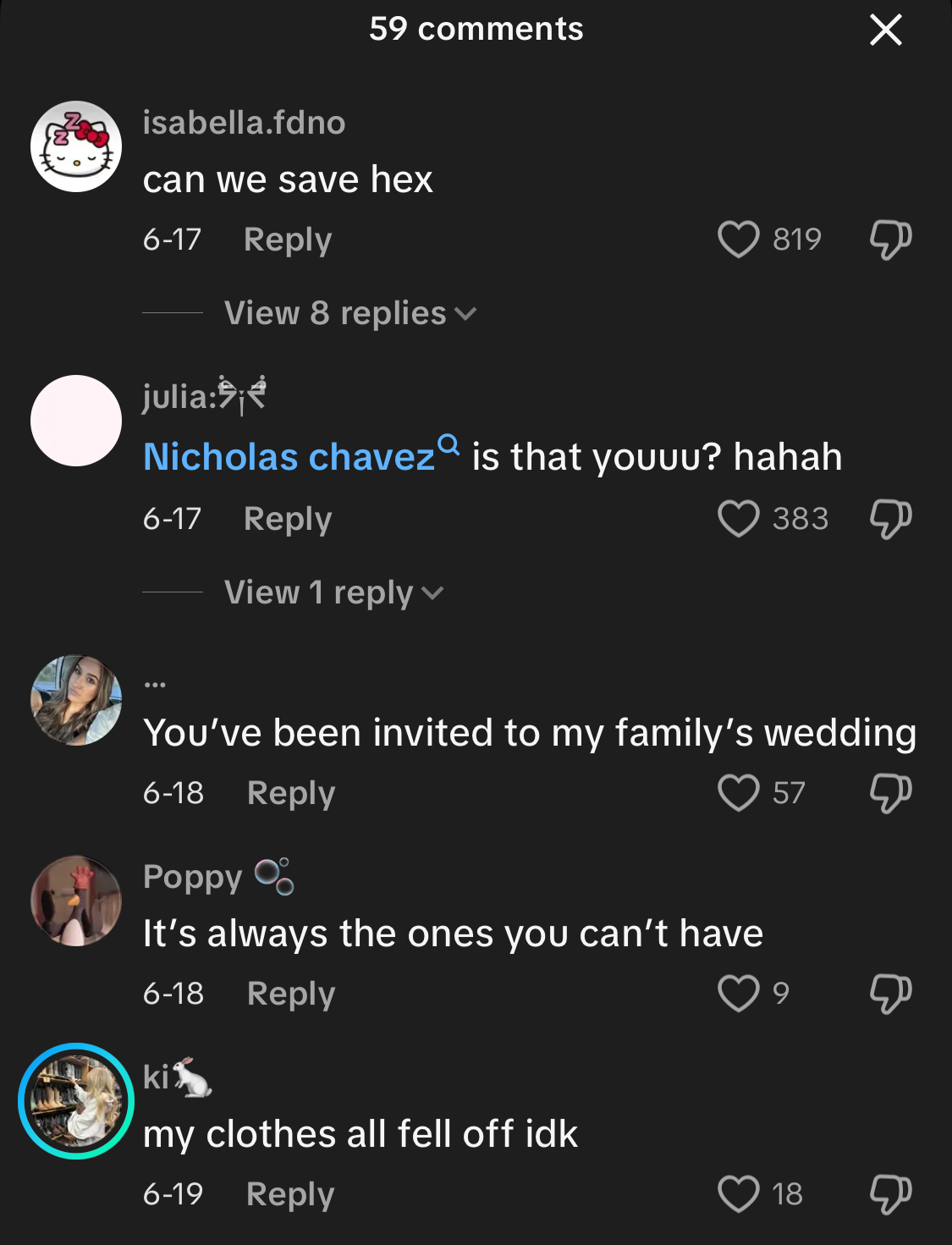Screen dimensions: 952x1245
Task: Like the family's wedding comment
Action: tap(738, 793)
